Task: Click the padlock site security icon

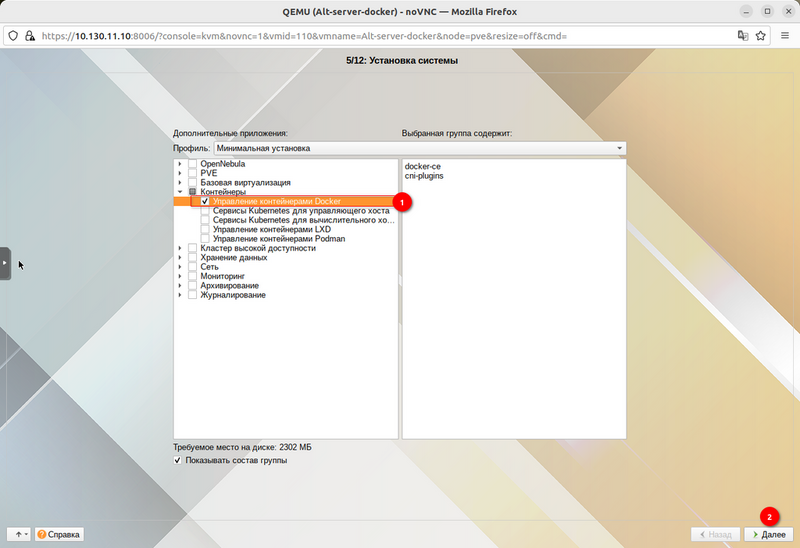Action: (x=31, y=35)
